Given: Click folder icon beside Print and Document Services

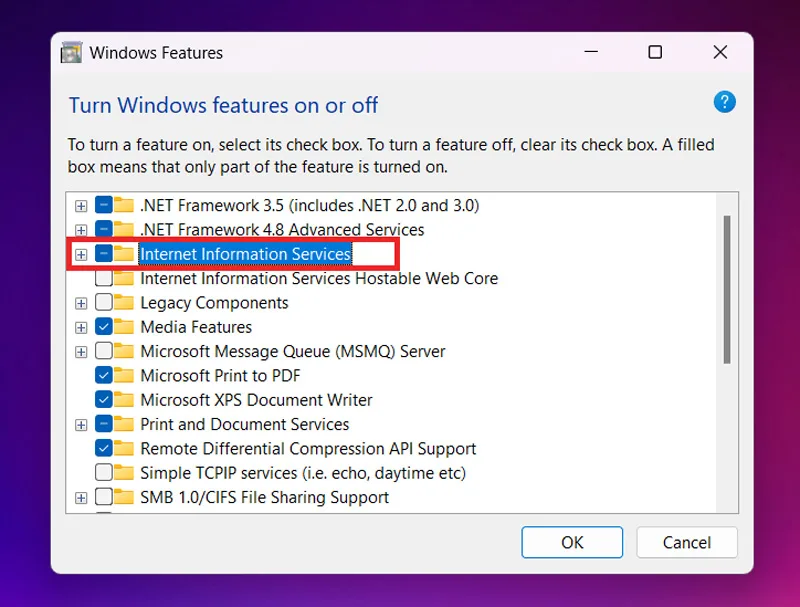Looking at the screenshot, I should [x=123, y=424].
